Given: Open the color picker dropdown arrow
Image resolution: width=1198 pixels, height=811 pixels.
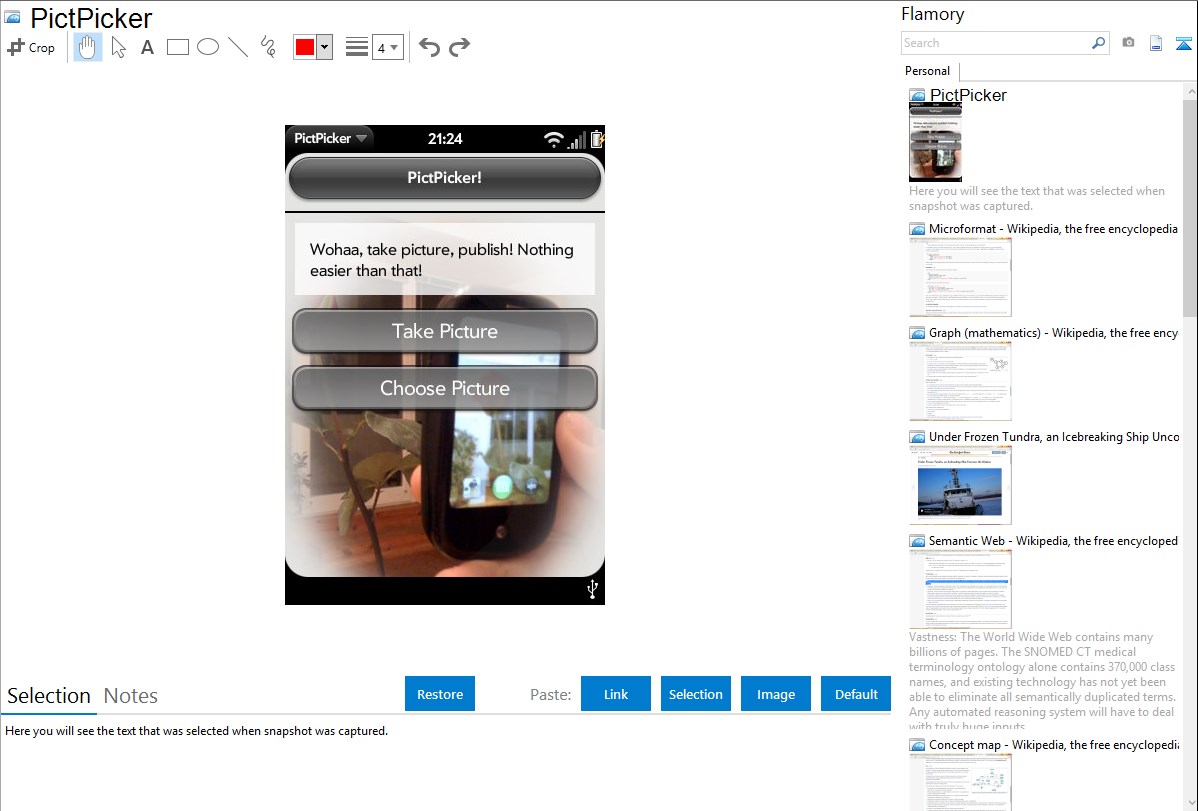Looking at the screenshot, I should pos(325,47).
